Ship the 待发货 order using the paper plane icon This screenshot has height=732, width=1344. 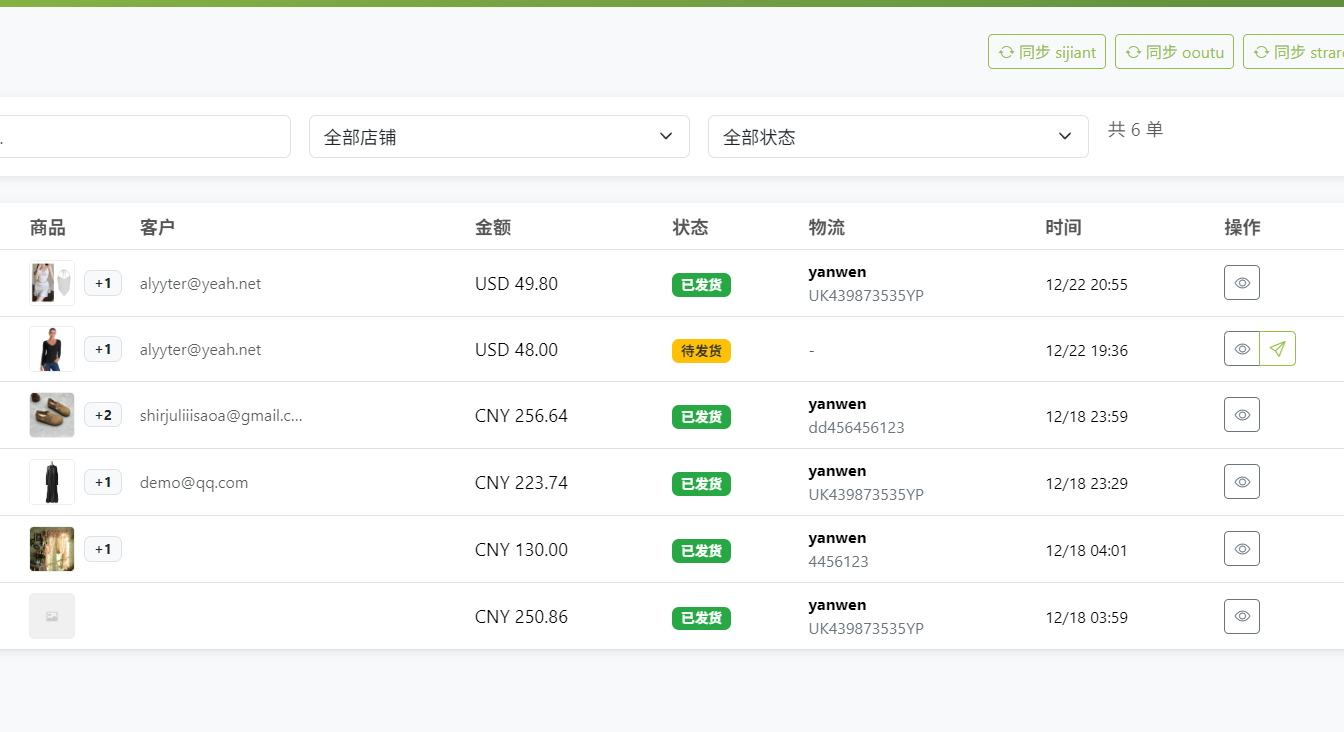pos(1277,349)
